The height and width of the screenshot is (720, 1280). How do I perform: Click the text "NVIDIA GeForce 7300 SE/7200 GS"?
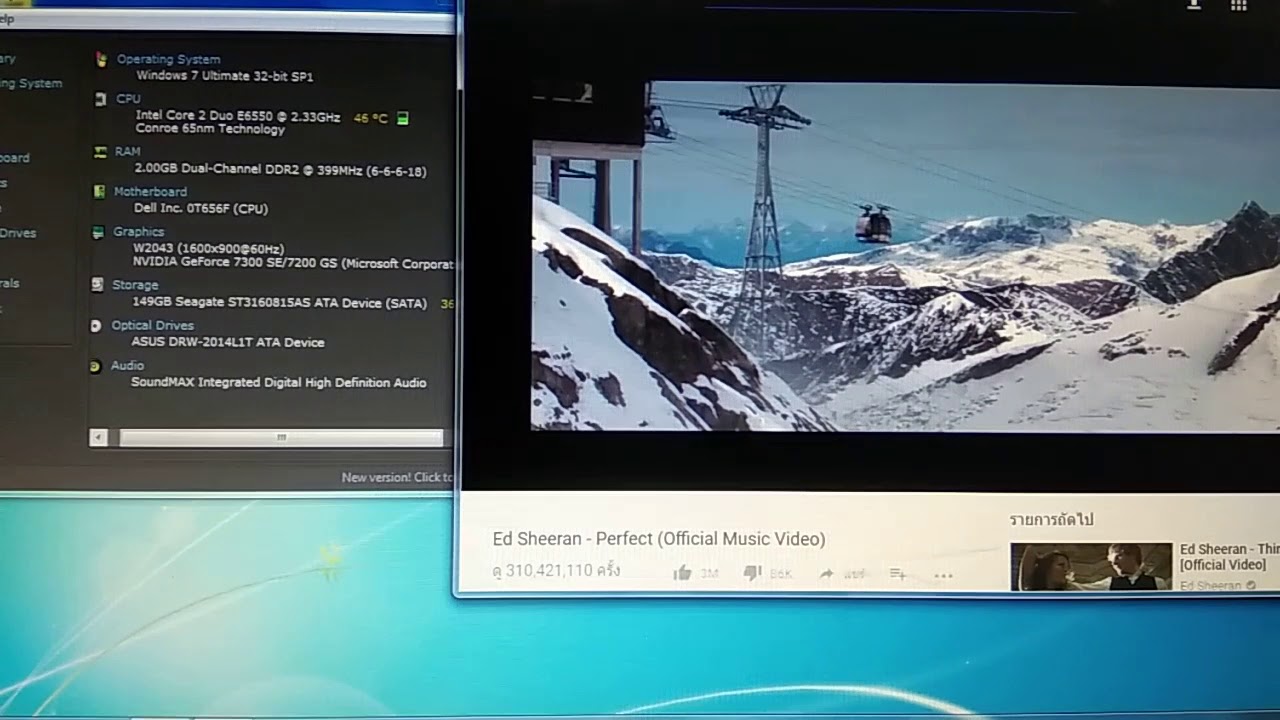pos(235,262)
